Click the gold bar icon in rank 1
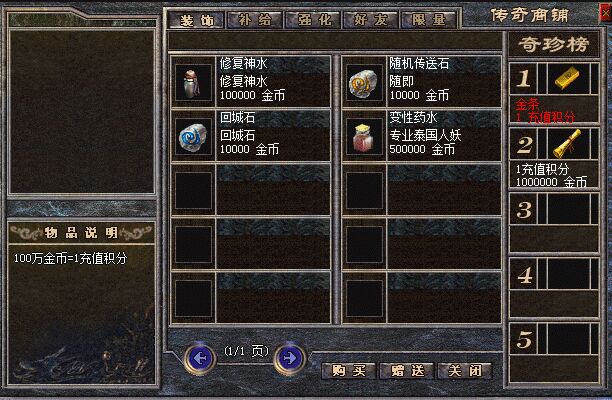 point(568,78)
